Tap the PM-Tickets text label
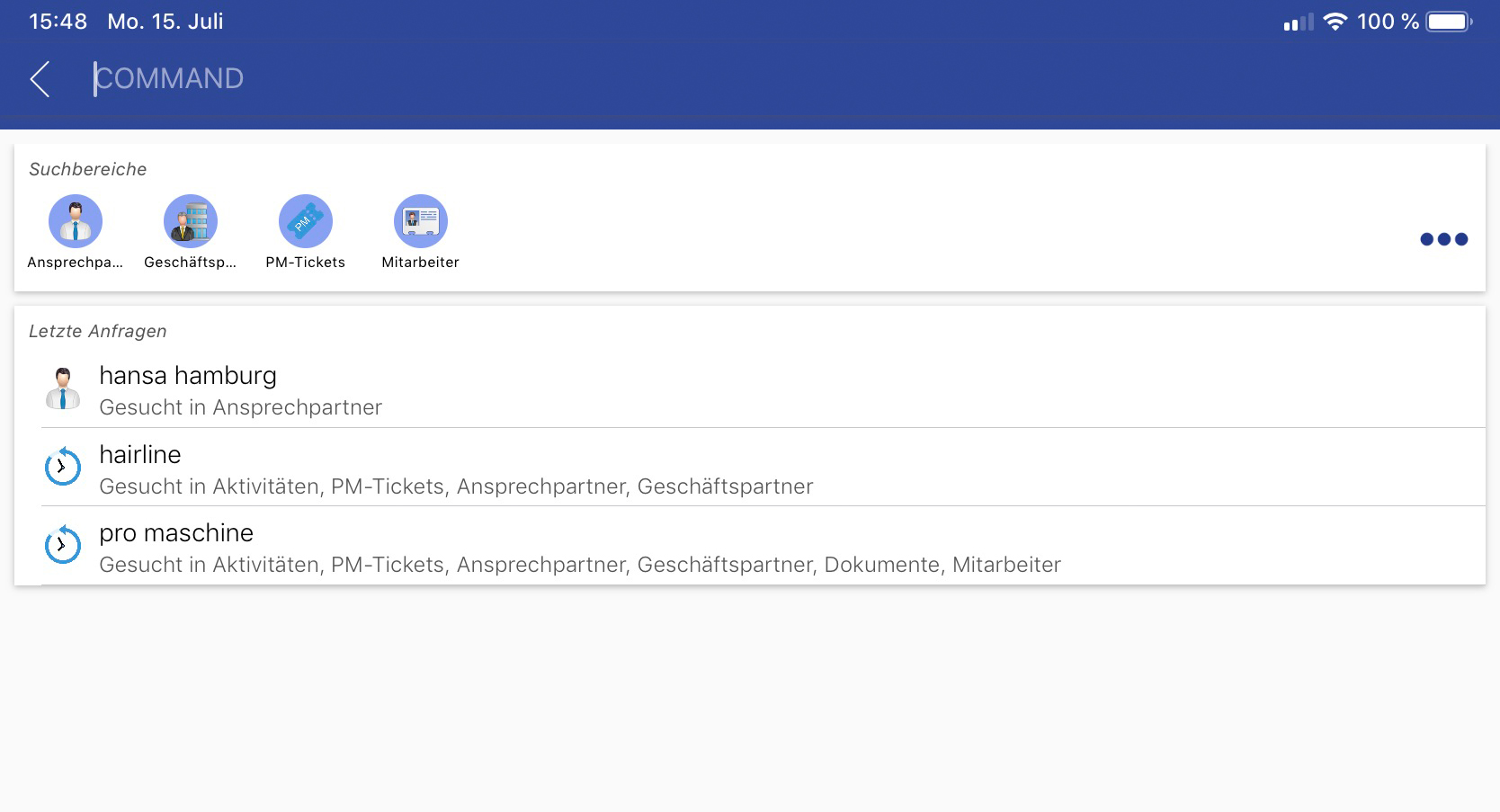1500x812 pixels. pyautogui.click(x=306, y=263)
